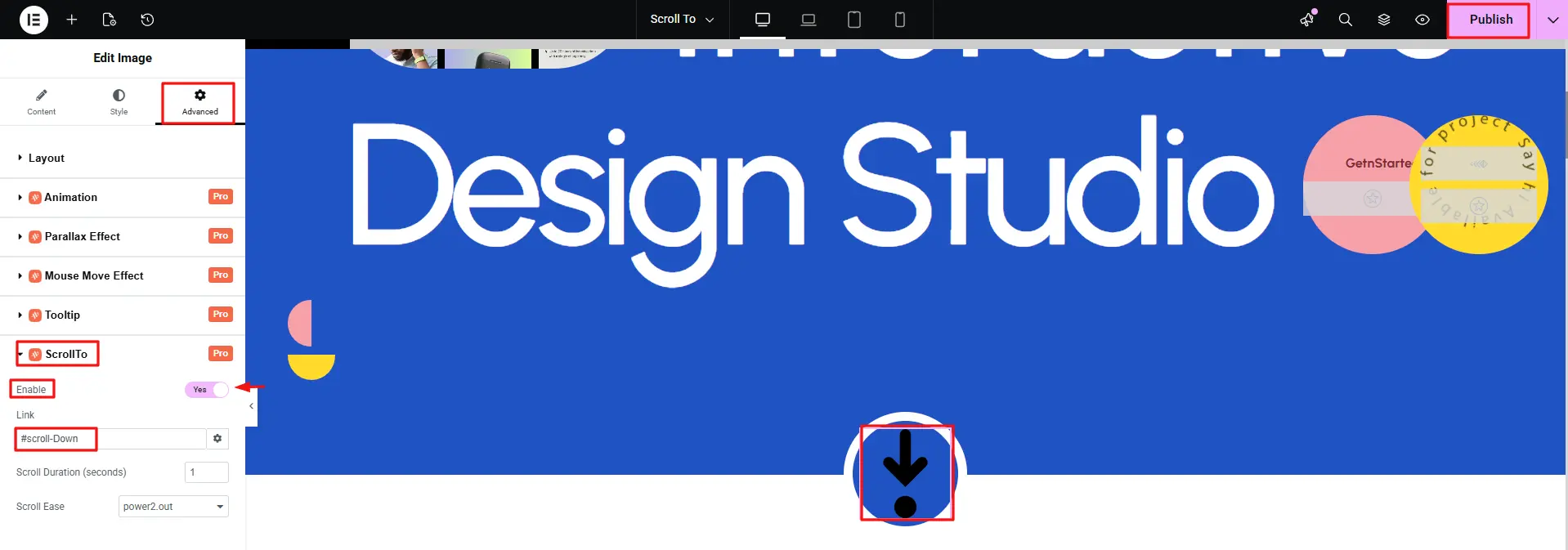Viewport: 1568px width, 550px height.
Task: Preview changes with the eye icon
Action: pos(1422,20)
